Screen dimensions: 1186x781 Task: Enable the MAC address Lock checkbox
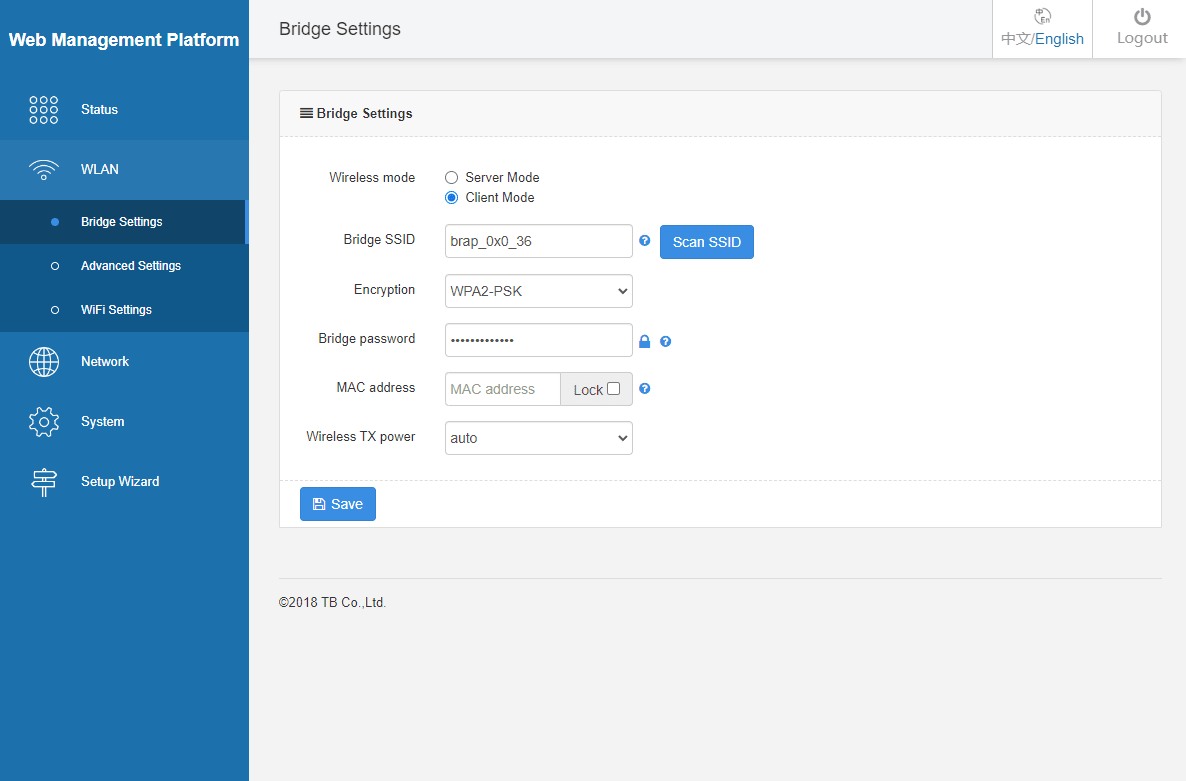[x=614, y=389]
